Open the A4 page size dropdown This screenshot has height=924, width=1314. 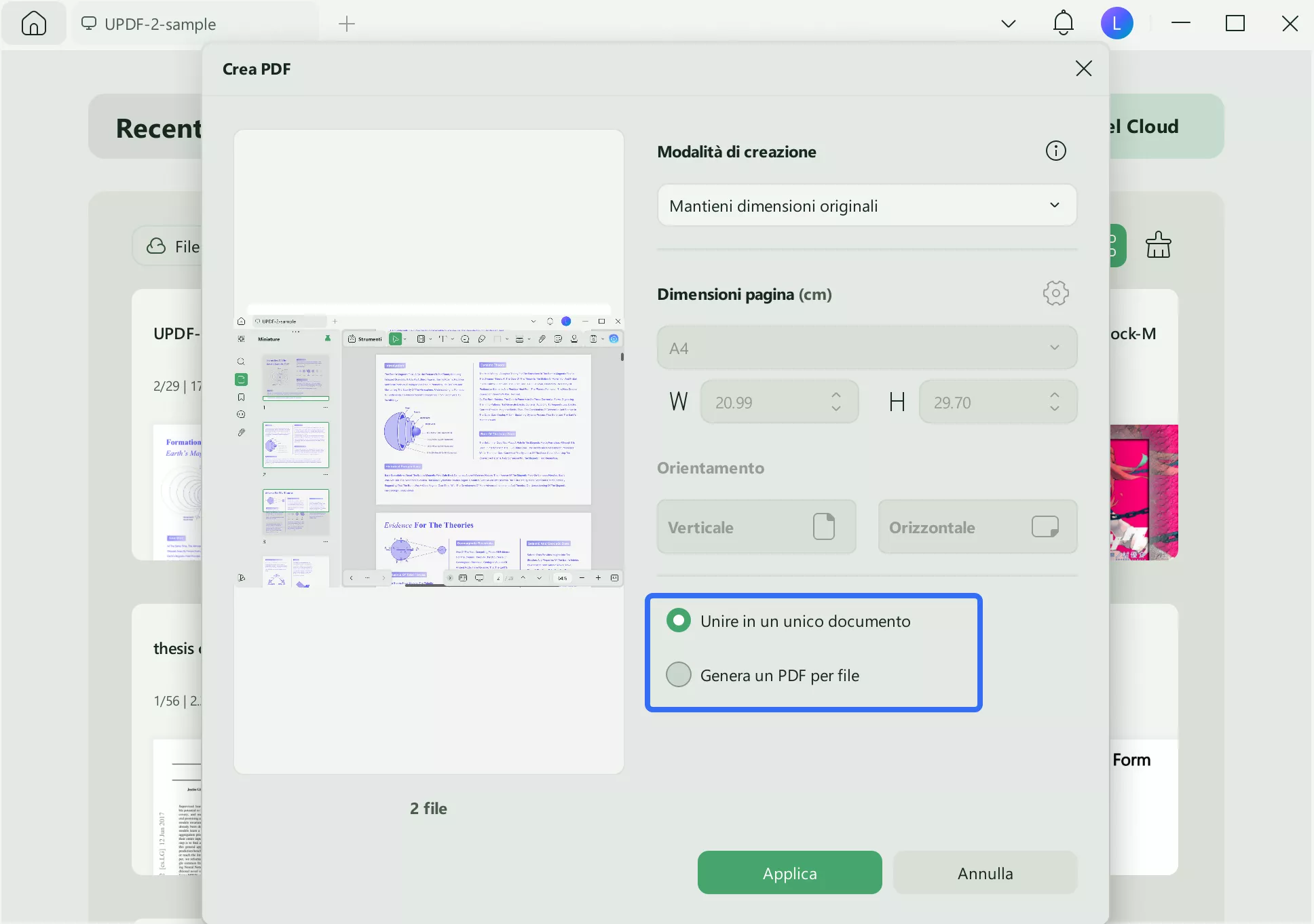(x=867, y=348)
